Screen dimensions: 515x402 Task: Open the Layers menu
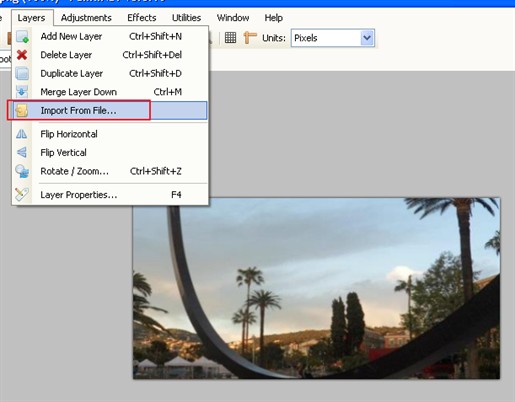(x=32, y=18)
